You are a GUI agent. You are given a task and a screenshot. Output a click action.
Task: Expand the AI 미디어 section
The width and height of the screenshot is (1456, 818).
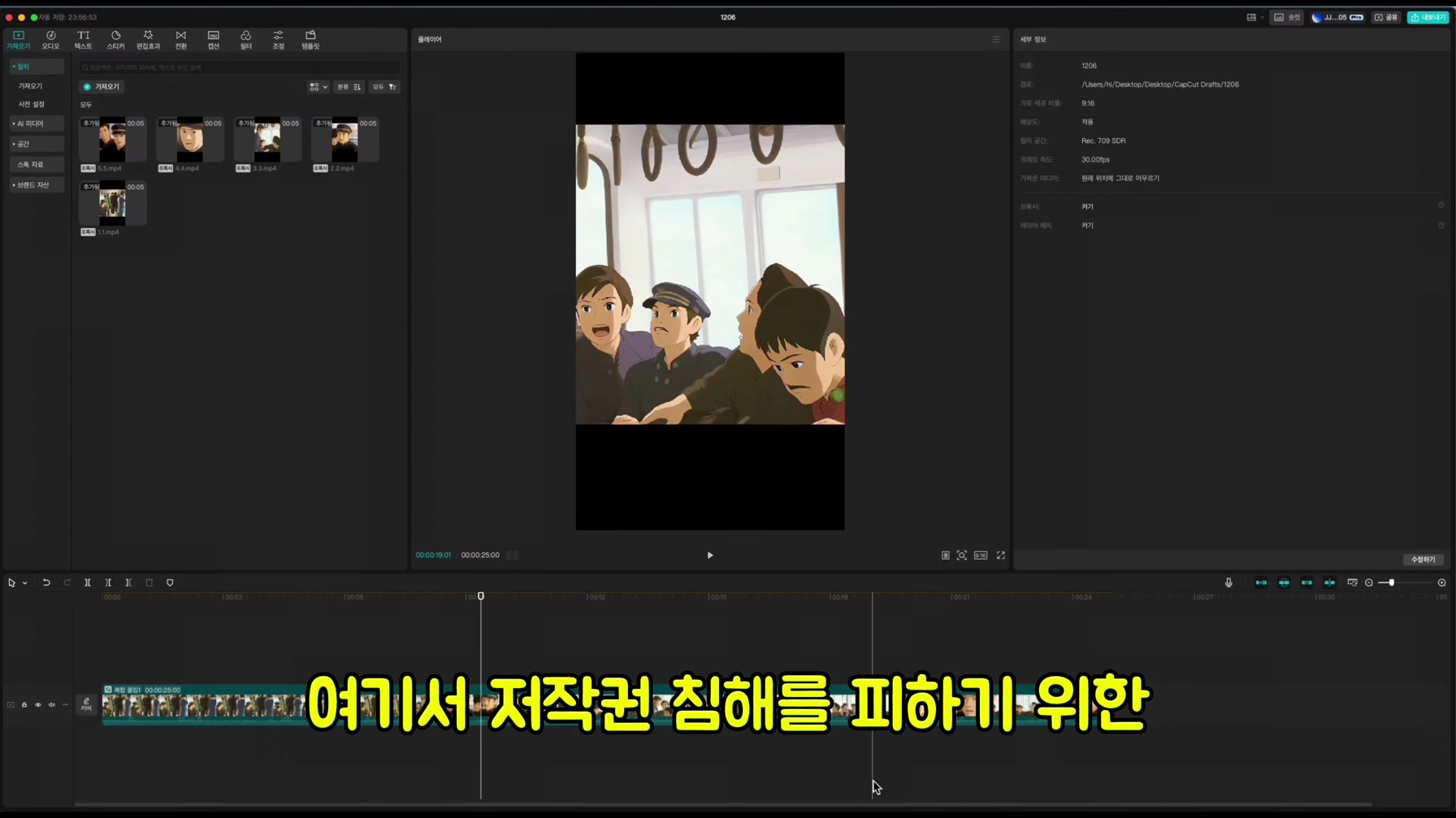[x=36, y=123]
